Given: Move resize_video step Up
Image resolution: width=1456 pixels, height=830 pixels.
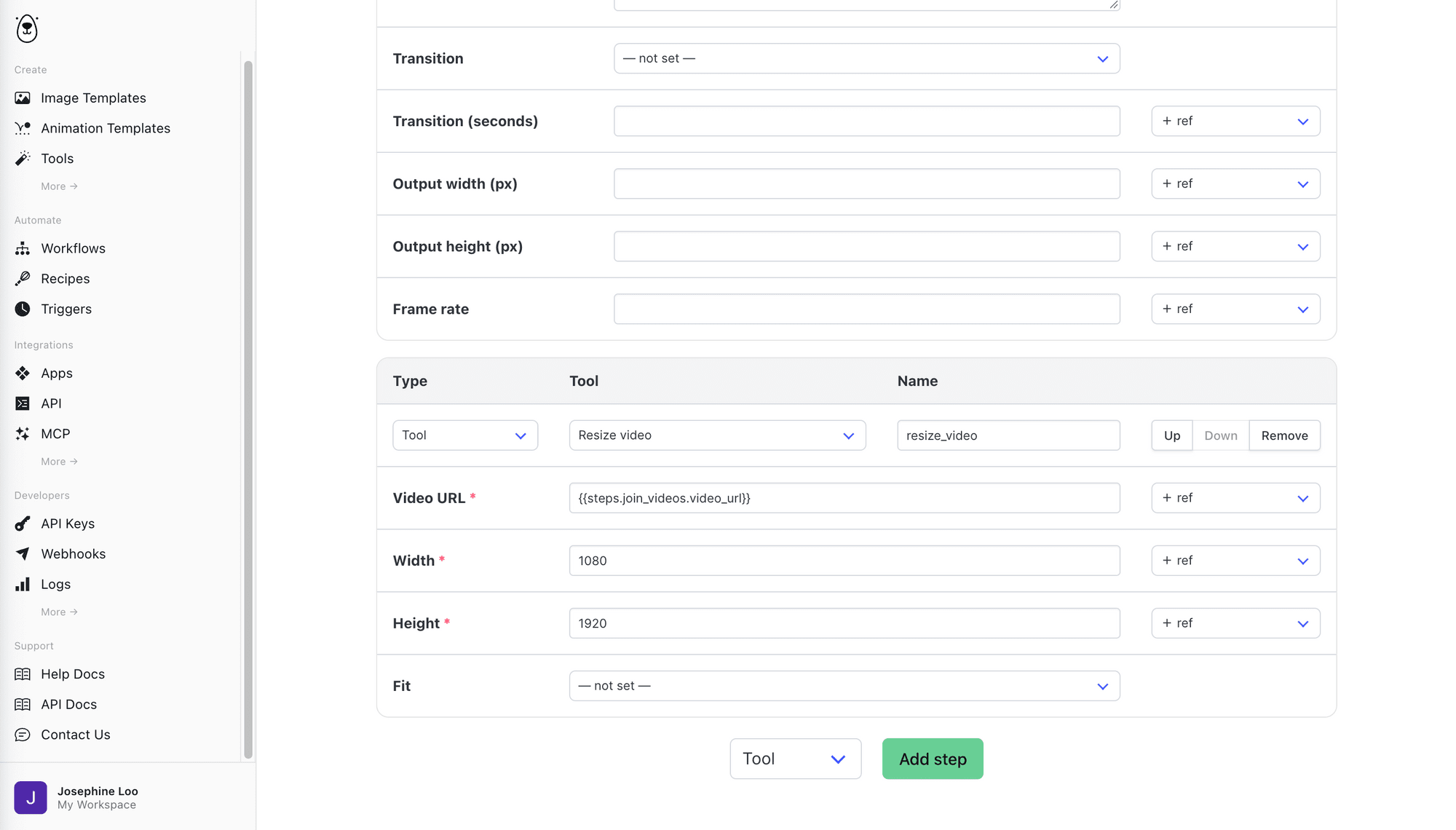Looking at the screenshot, I should [1172, 435].
